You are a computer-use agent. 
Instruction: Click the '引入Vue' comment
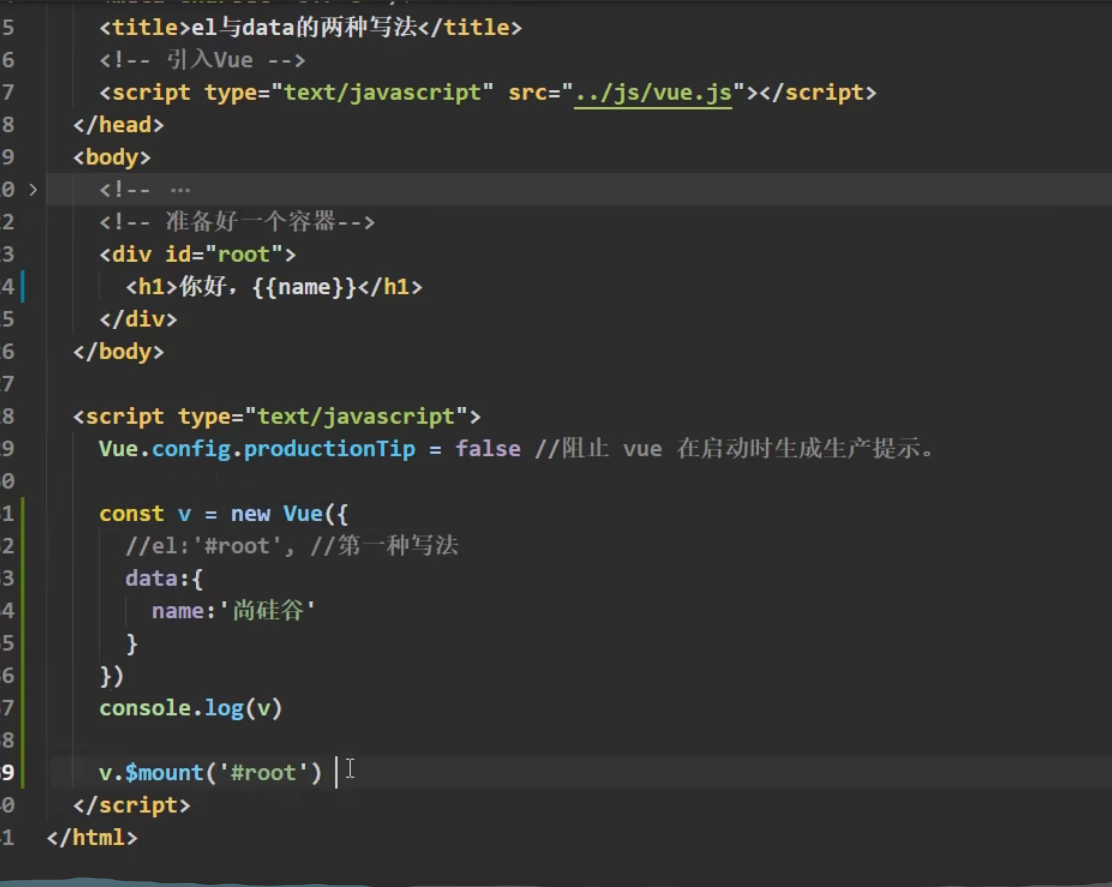pyautogui.click(x=202, y=60)
